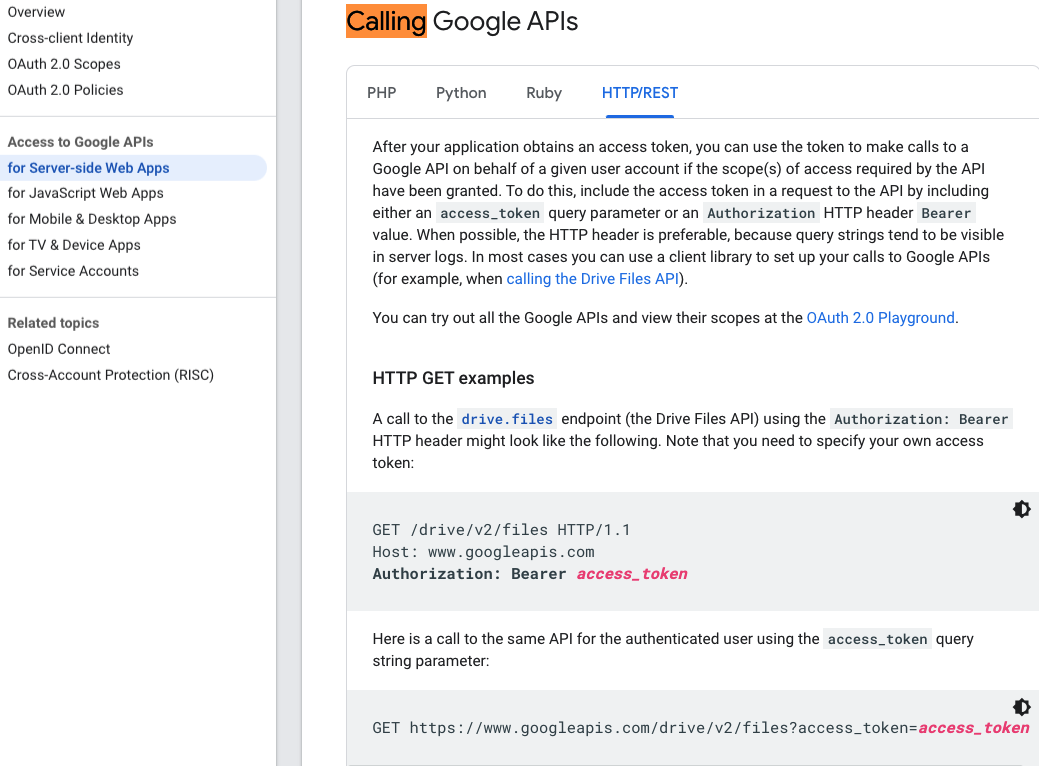Click the GET https://www.googleapis.com URL code line
This screenshot has width=1039, height=766.
(x=701, y=728)
